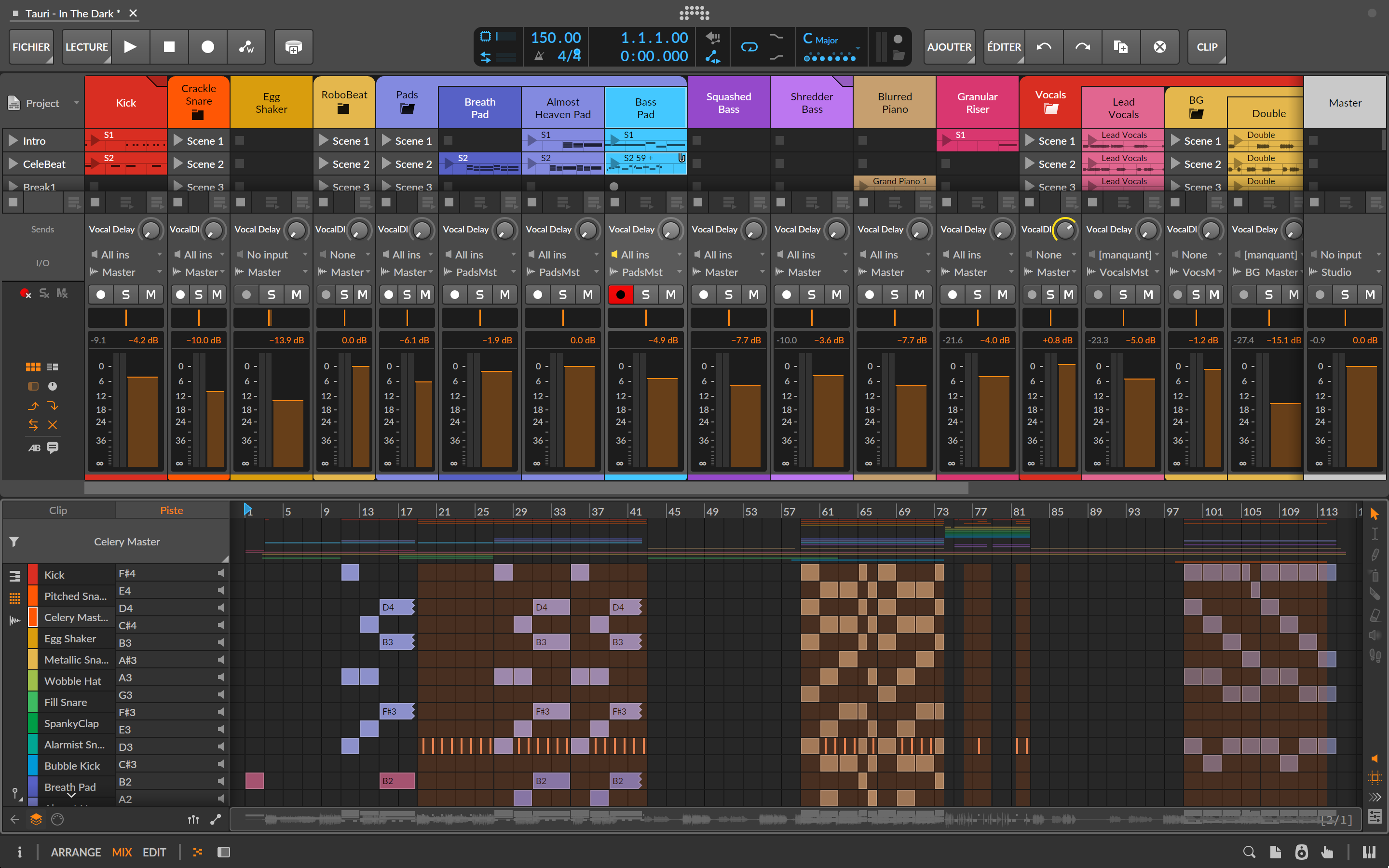Switch to the EDIT view
This screenshot has height=868, width=1389.
pyautogui.click(x=154, y=852)
